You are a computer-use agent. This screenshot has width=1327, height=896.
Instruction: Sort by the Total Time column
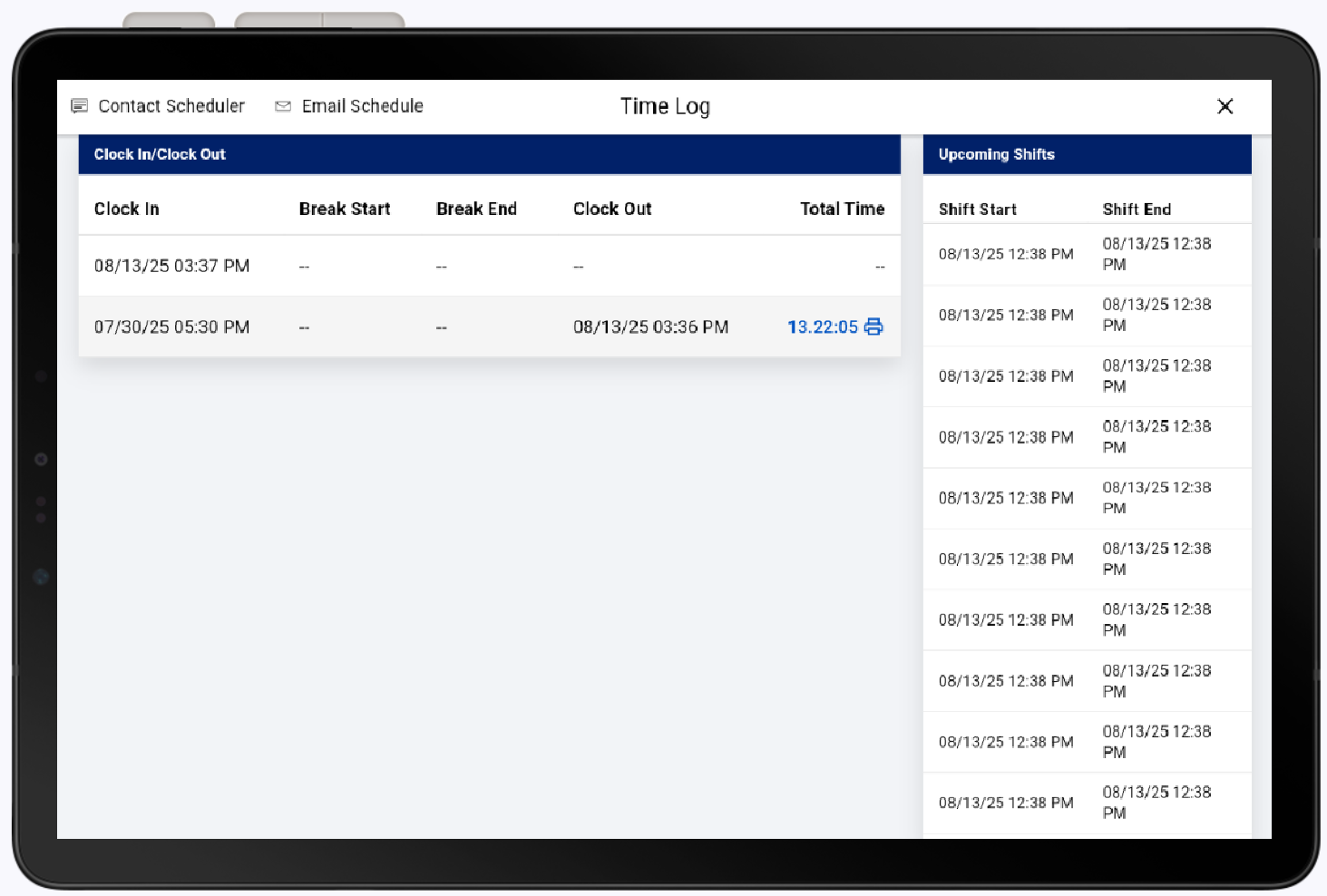842,209
